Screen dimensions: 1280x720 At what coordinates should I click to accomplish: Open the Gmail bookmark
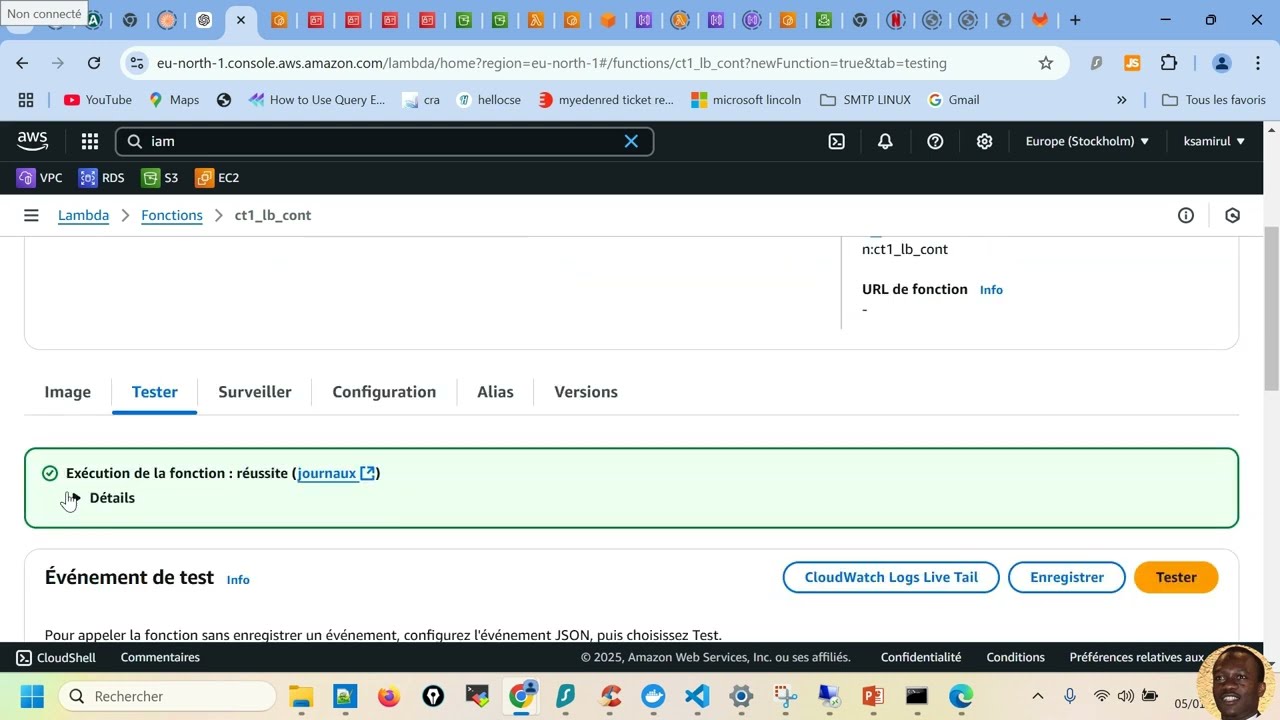pyautogui.click(x=954, y=100)
